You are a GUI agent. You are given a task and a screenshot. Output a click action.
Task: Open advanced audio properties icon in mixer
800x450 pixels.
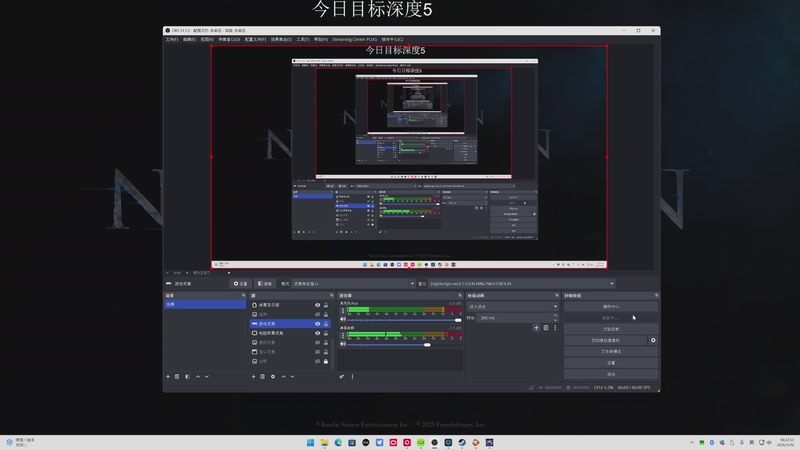(342, 377)
